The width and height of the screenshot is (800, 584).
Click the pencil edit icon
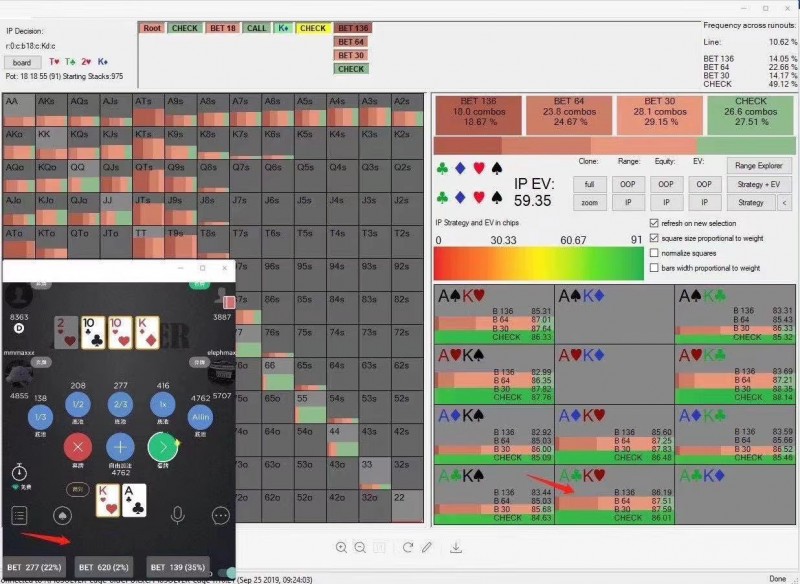(427, 547)
